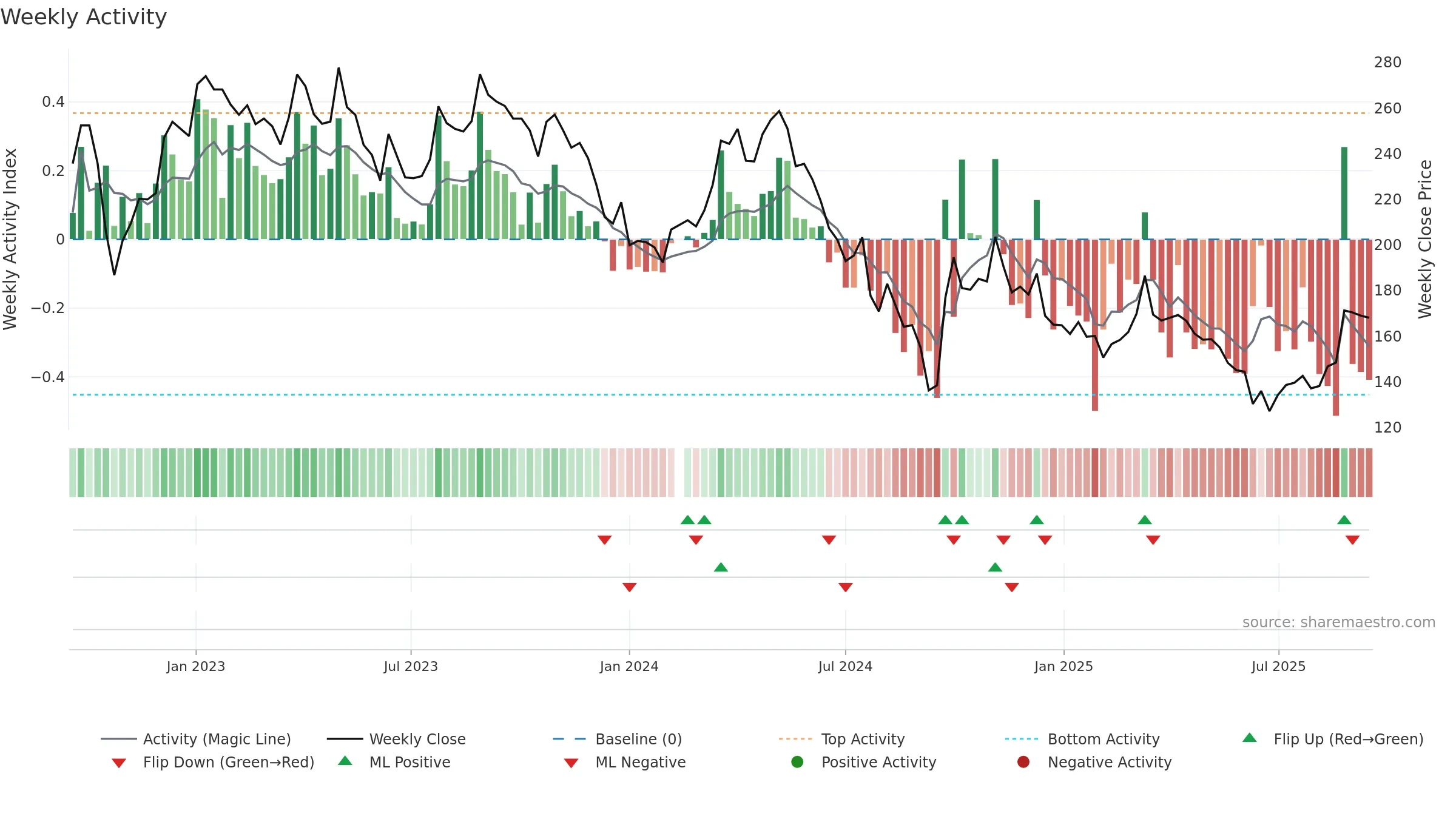This screenshot has width=1456, height=819.
Task: Click the Bottom Activity legend label
Action: coord(1104,739)
